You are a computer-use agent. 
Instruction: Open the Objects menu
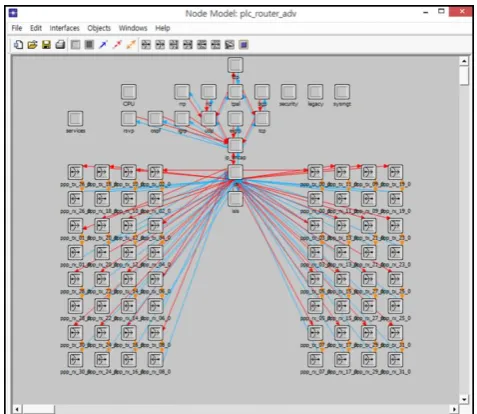tap(99, 28)
